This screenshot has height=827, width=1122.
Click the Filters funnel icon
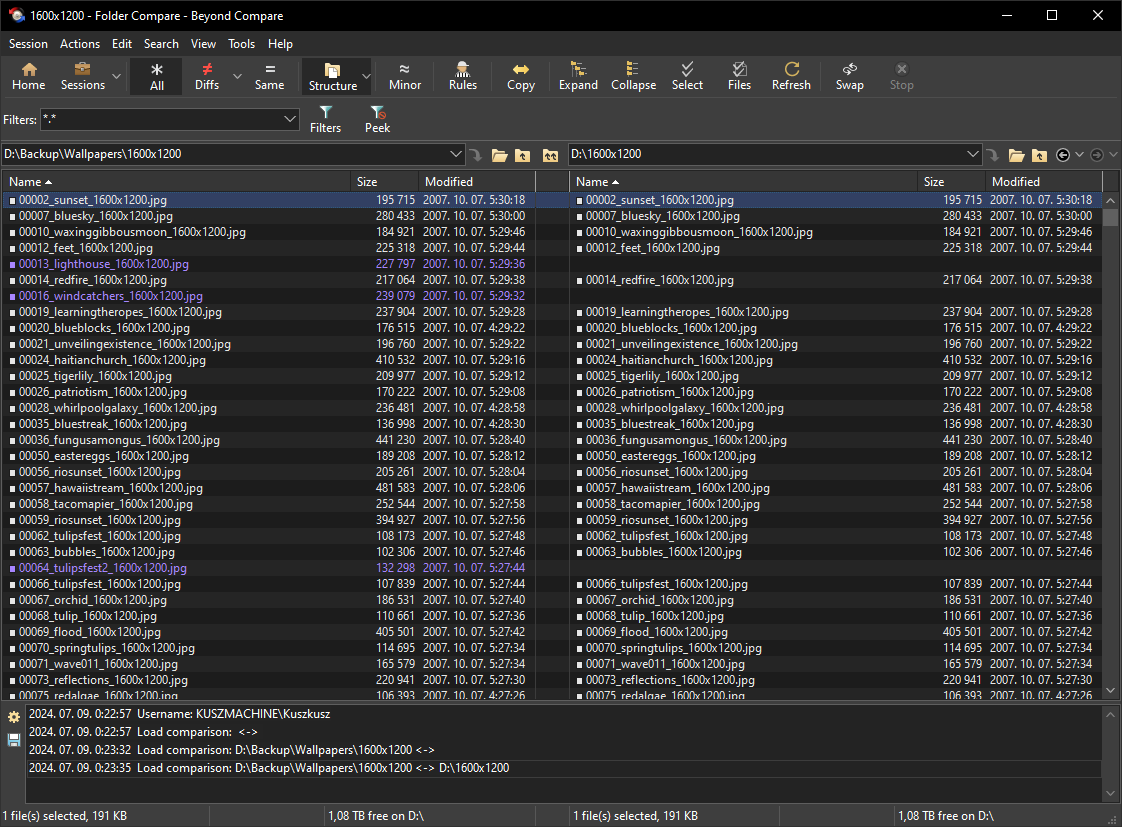(x=325, y=119)
